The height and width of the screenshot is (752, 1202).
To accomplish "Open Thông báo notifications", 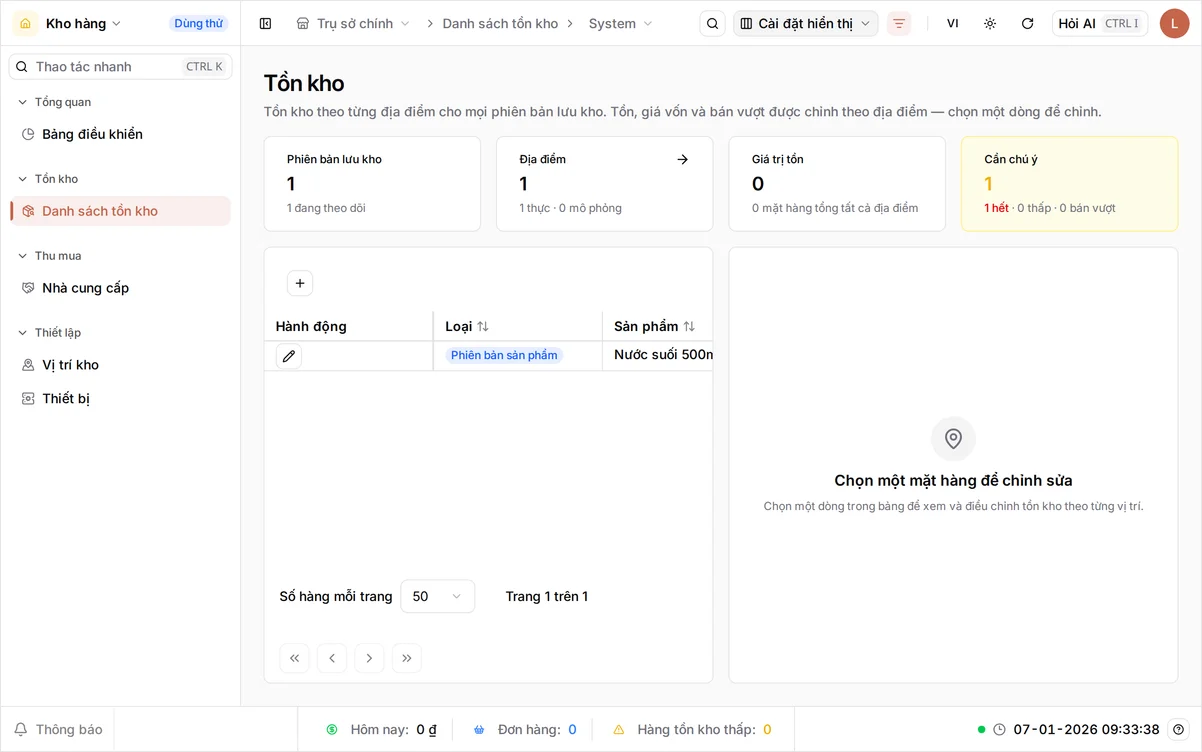I will point(58,729).
